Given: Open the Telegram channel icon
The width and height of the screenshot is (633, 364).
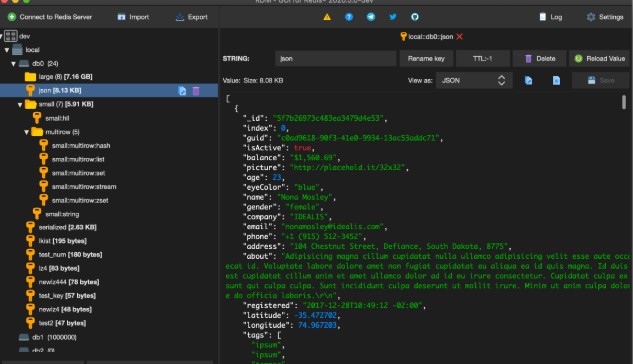Looking at the screenshot, I should [x=371, y=17].
